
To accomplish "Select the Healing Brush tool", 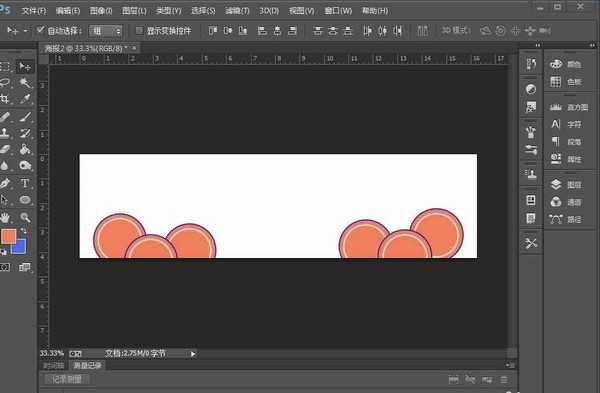I will [5, 116].
